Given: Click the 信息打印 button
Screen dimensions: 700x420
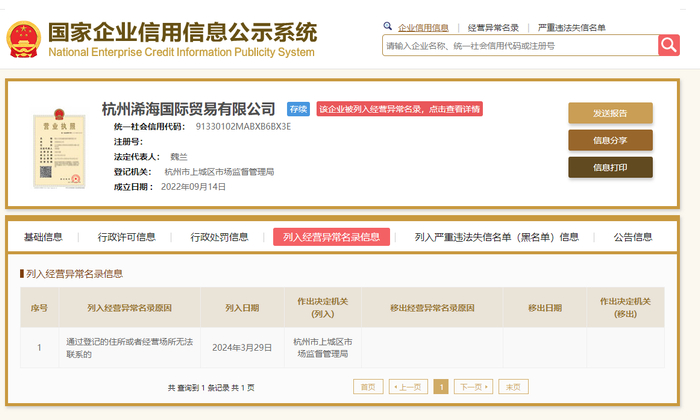Looking at the screenshot, I should pos(610,167).
